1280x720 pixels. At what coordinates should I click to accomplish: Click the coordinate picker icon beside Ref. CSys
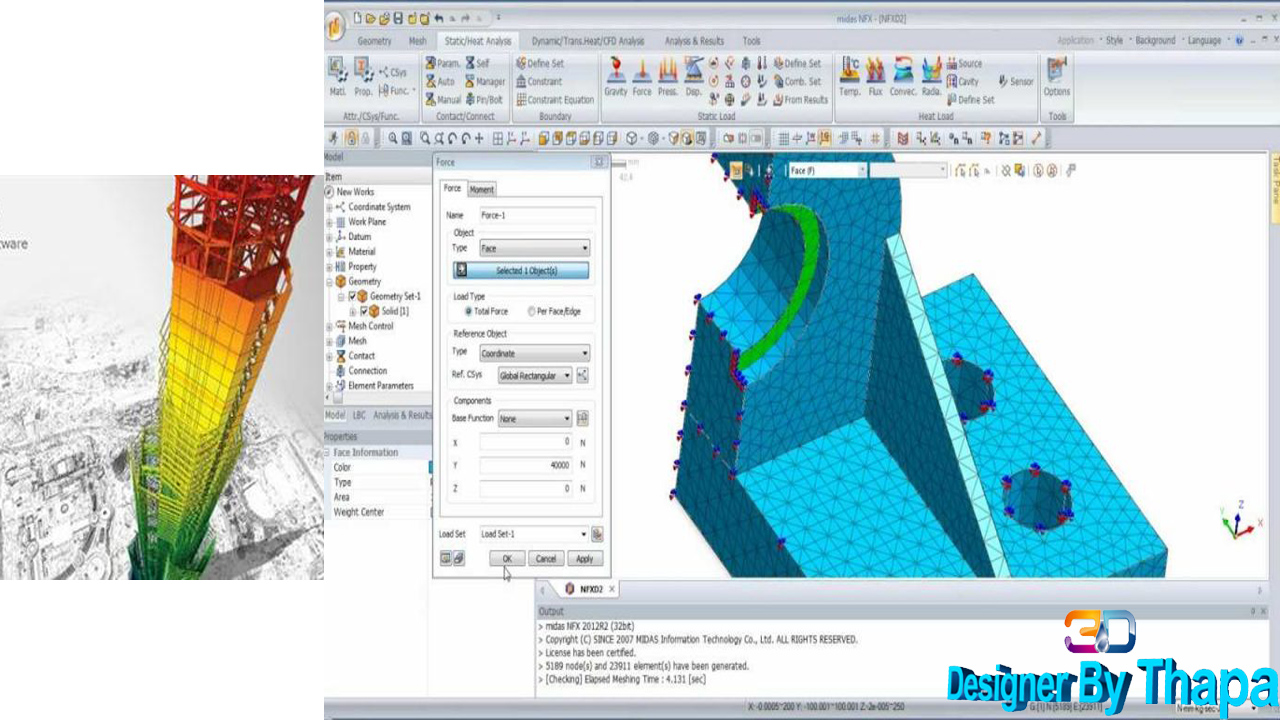[583, 375]
